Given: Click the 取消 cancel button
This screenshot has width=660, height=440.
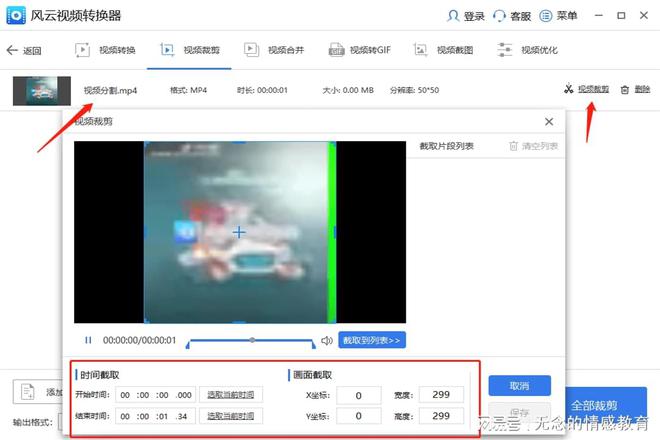Looking at the screenshot, I should [519, 385].
